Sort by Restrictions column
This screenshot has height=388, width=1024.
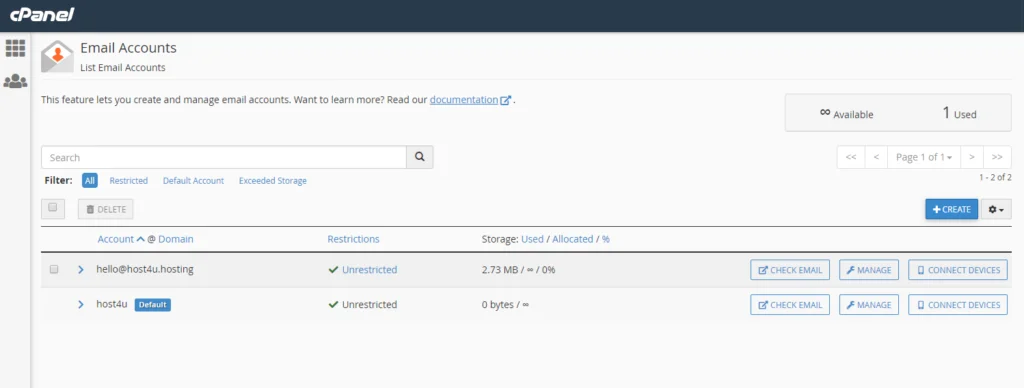(353, 239)
